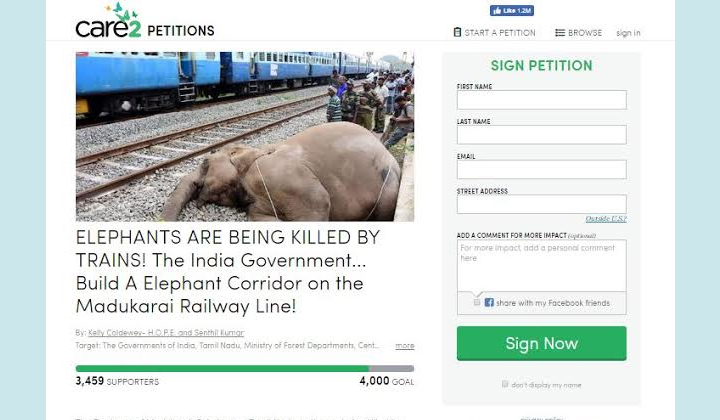Click the Start a Petition clipboard icon
This screenshot has width=720, height=420.
tap(457, 32)
